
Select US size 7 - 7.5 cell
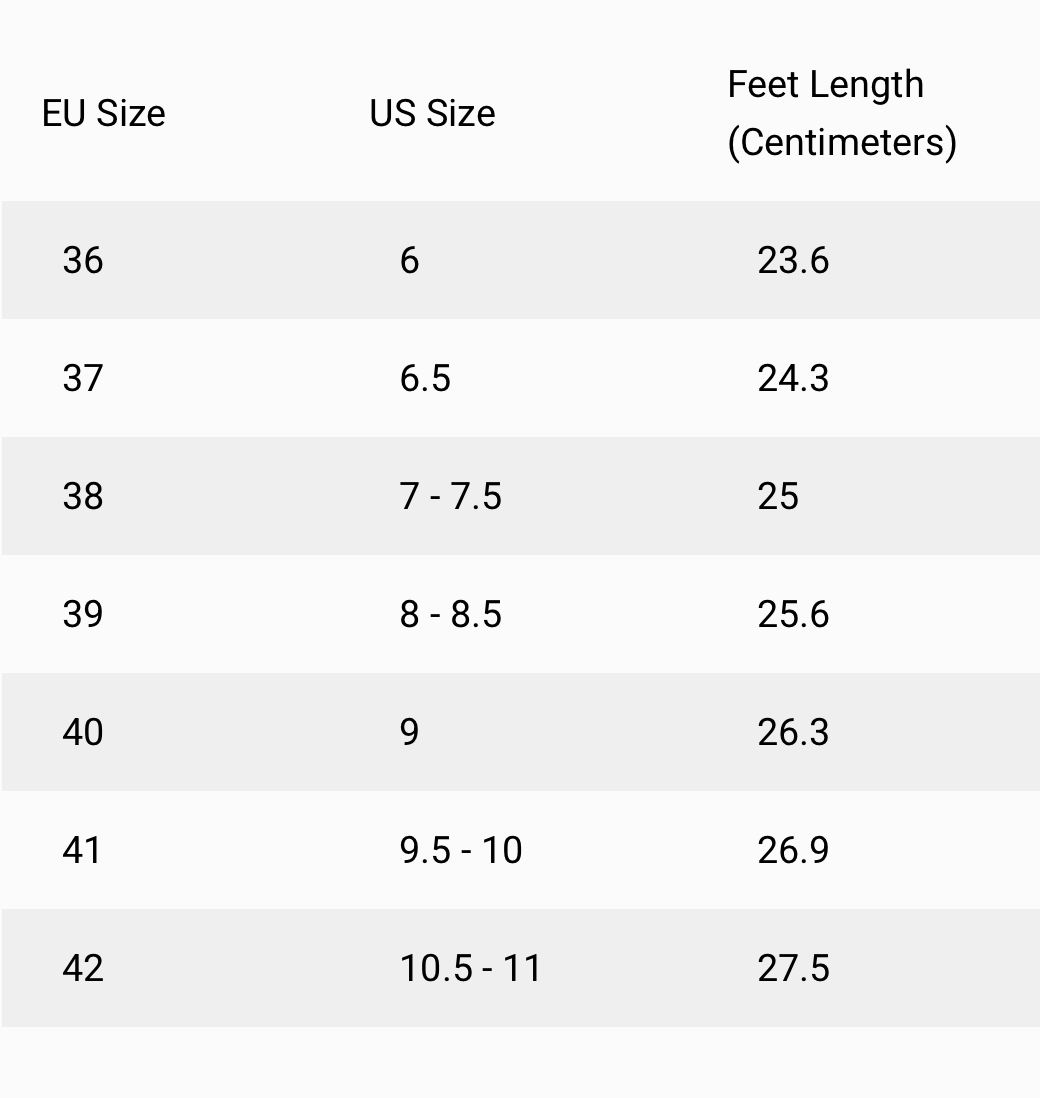[x=450, y=496]
